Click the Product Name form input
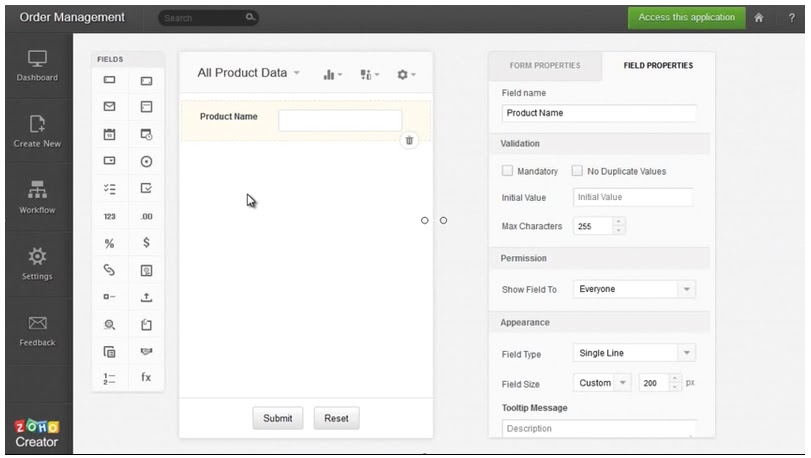 (x=340, y=120)
